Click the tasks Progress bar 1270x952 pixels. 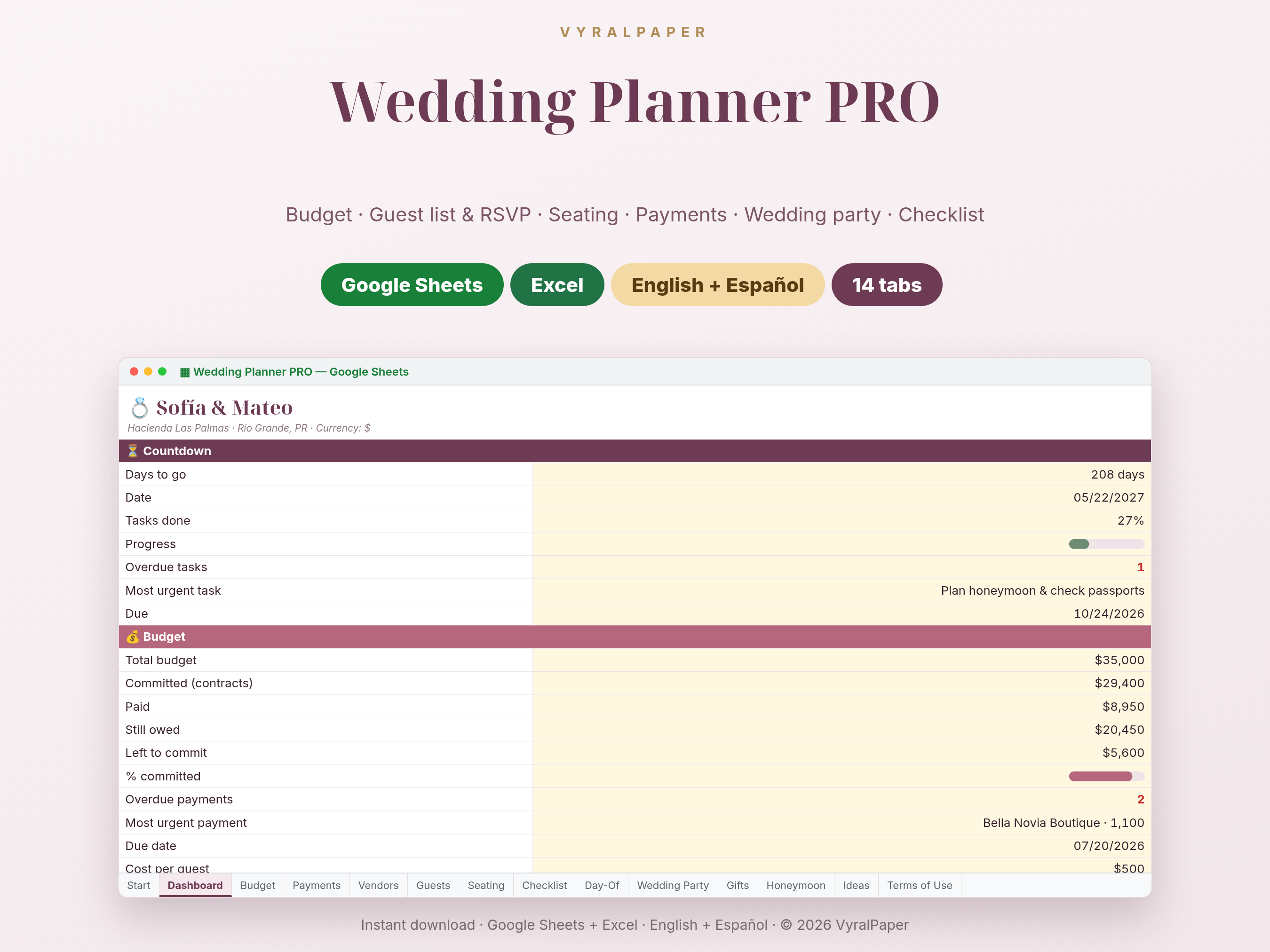point(1106,544)
